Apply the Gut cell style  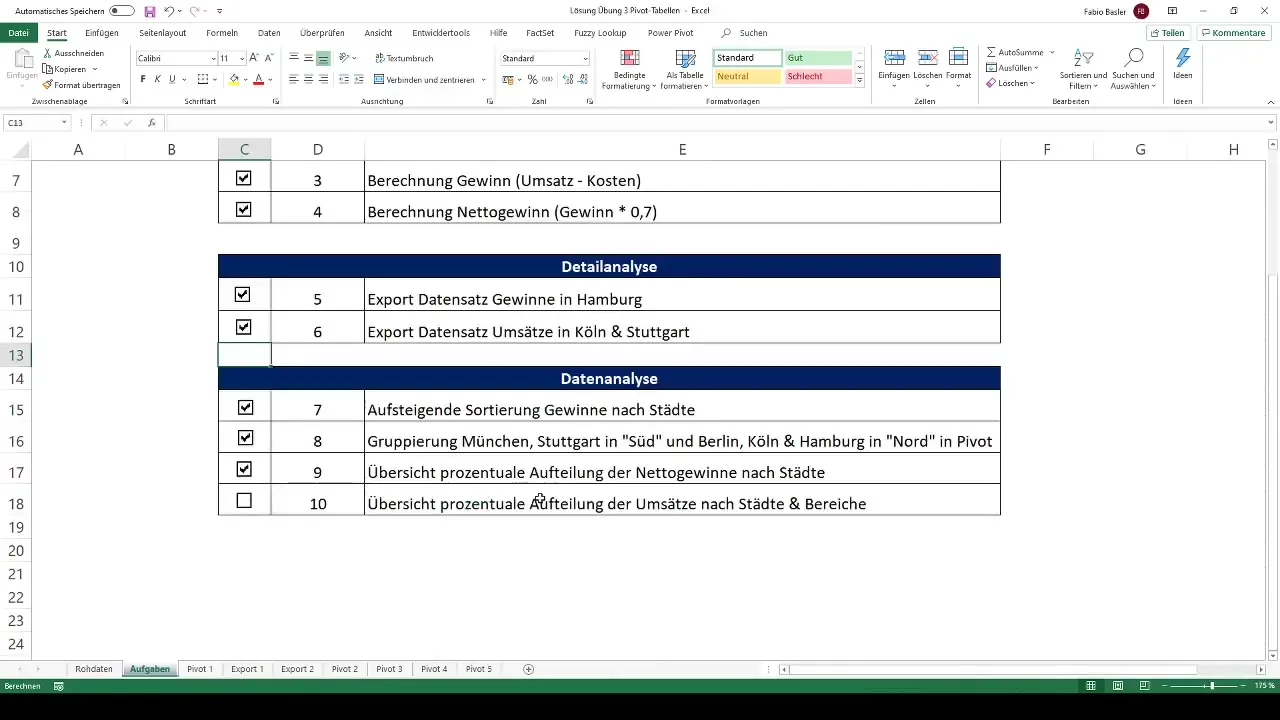click(817, 58)
